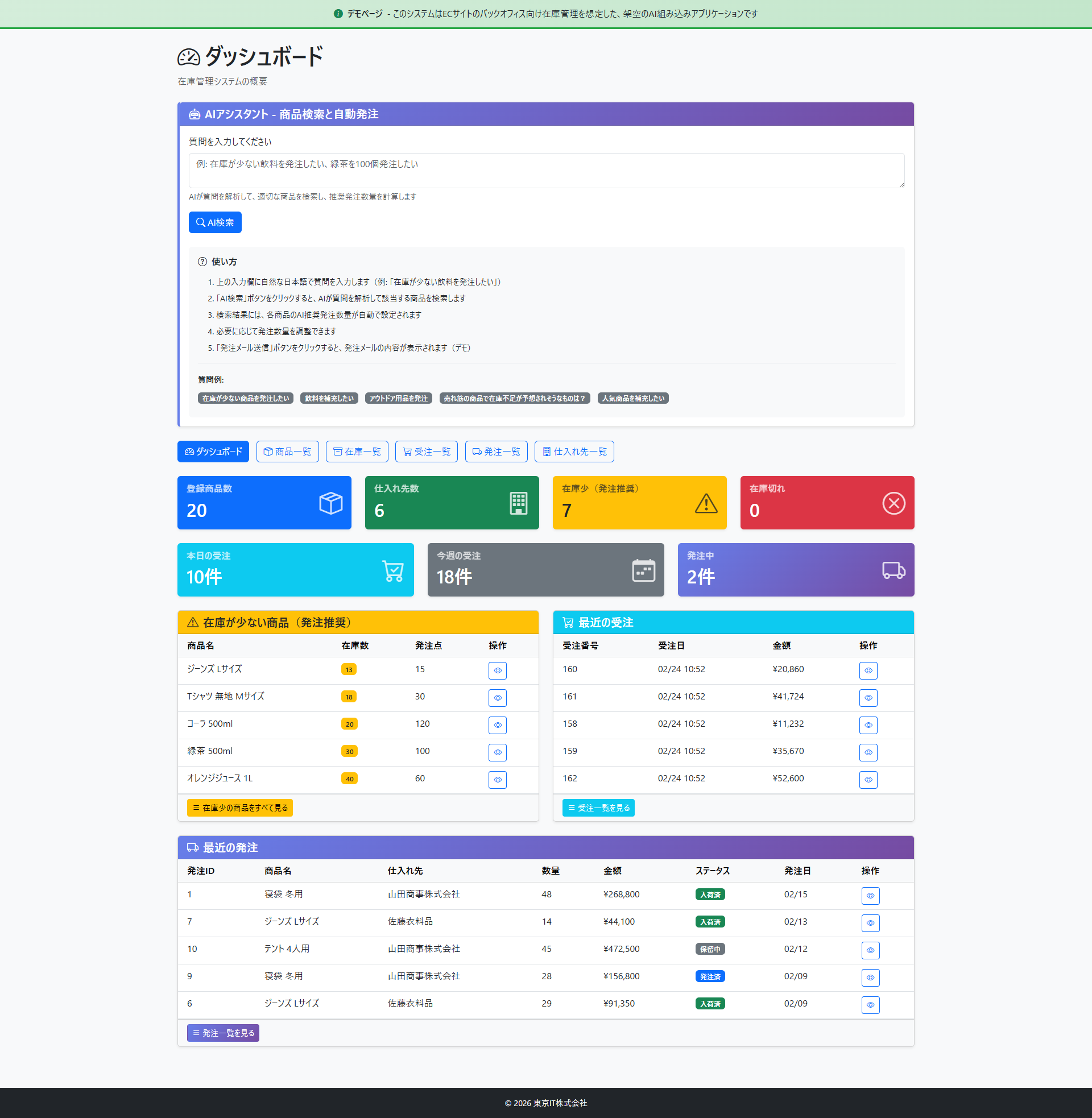Click warning triangle icon on 在庫少 card
Screen dimensions: 1092x1118
point(705,503)
